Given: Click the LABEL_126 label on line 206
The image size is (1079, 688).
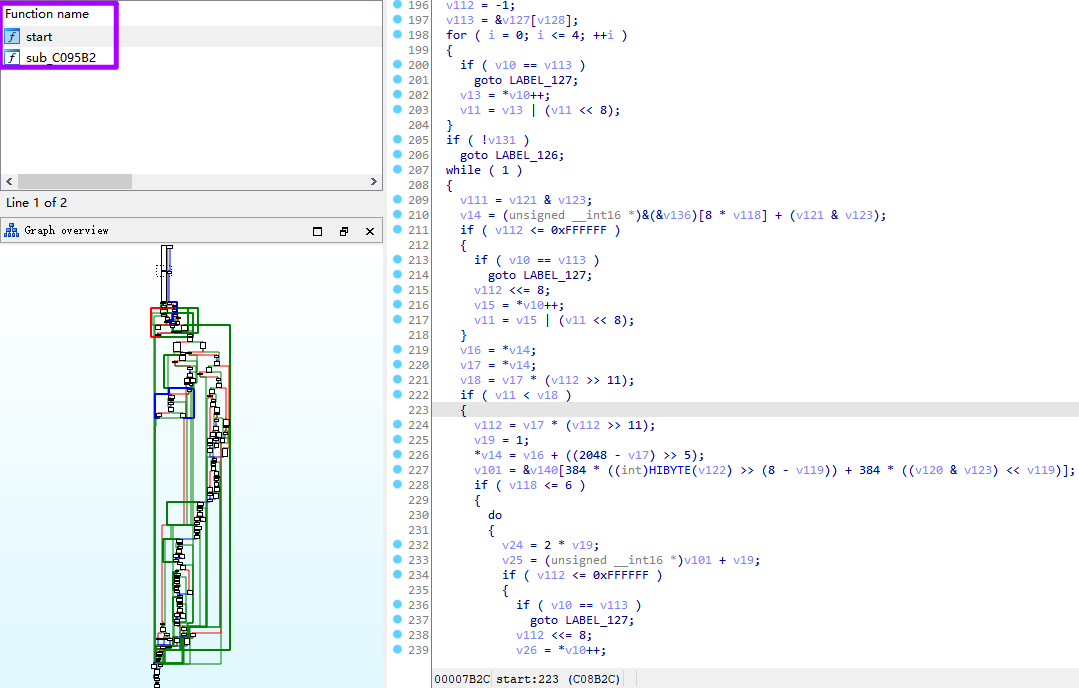Looking at the screenshot, I should (x=527, y=154).
